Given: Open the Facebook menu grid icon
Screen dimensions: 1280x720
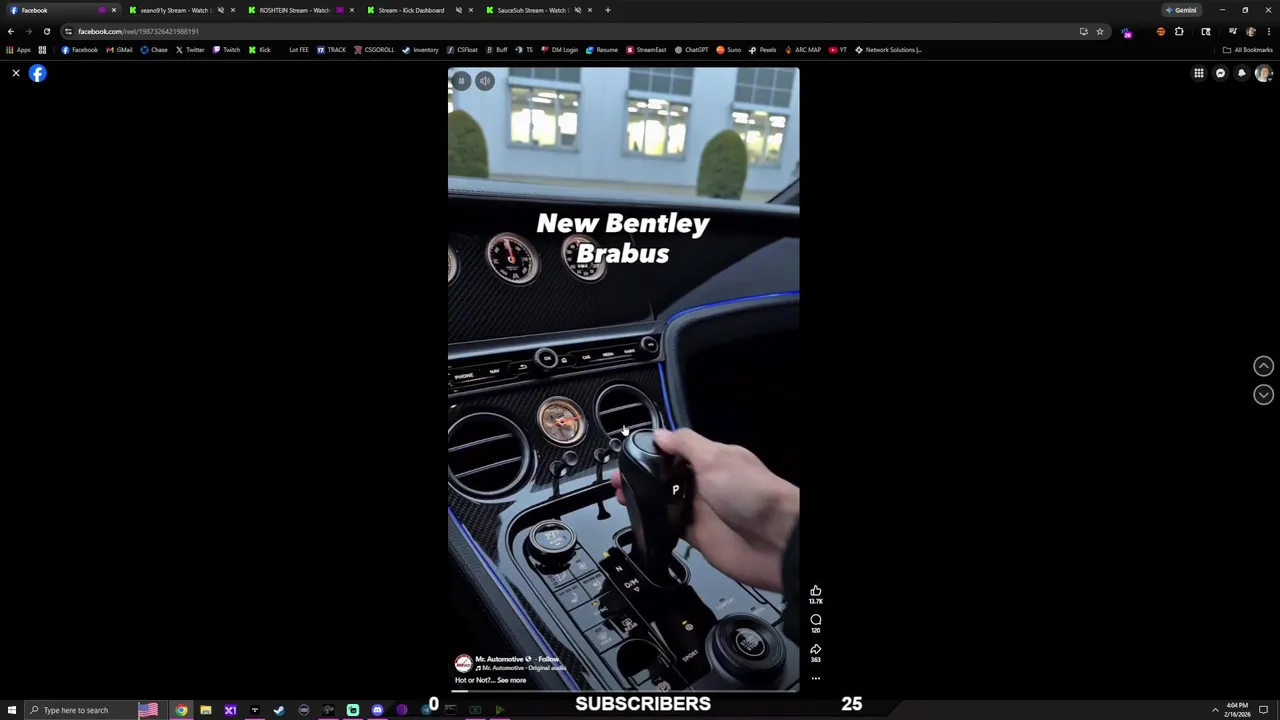Looking at the screenshot, I should click(1198, 73).
